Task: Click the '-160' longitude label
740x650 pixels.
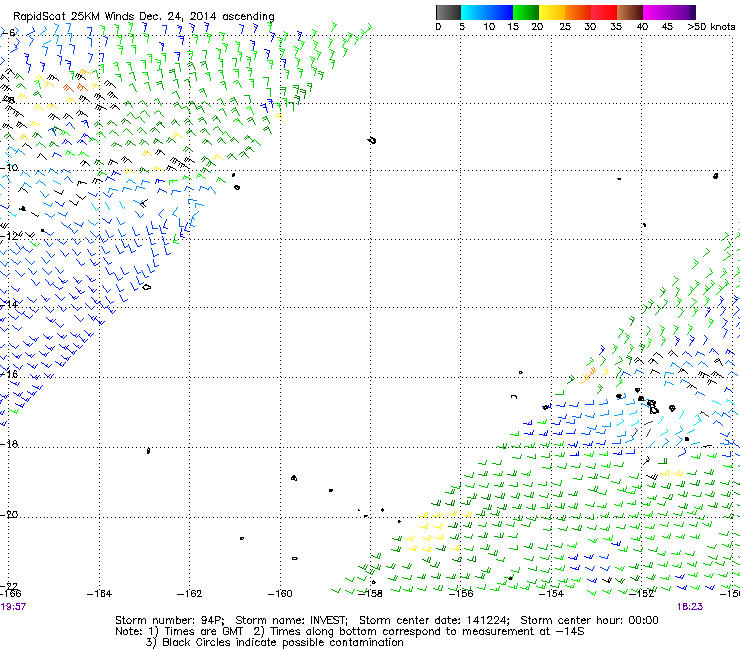Action: (x=280, y=594)
